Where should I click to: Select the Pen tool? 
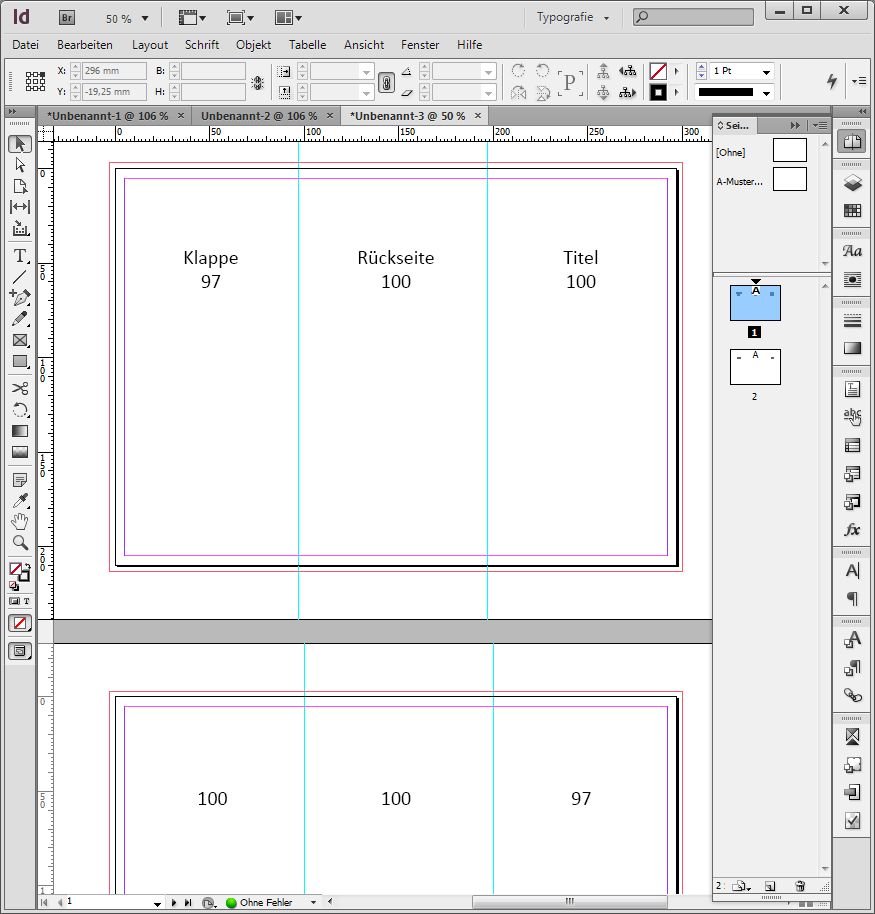pos(19,297)
